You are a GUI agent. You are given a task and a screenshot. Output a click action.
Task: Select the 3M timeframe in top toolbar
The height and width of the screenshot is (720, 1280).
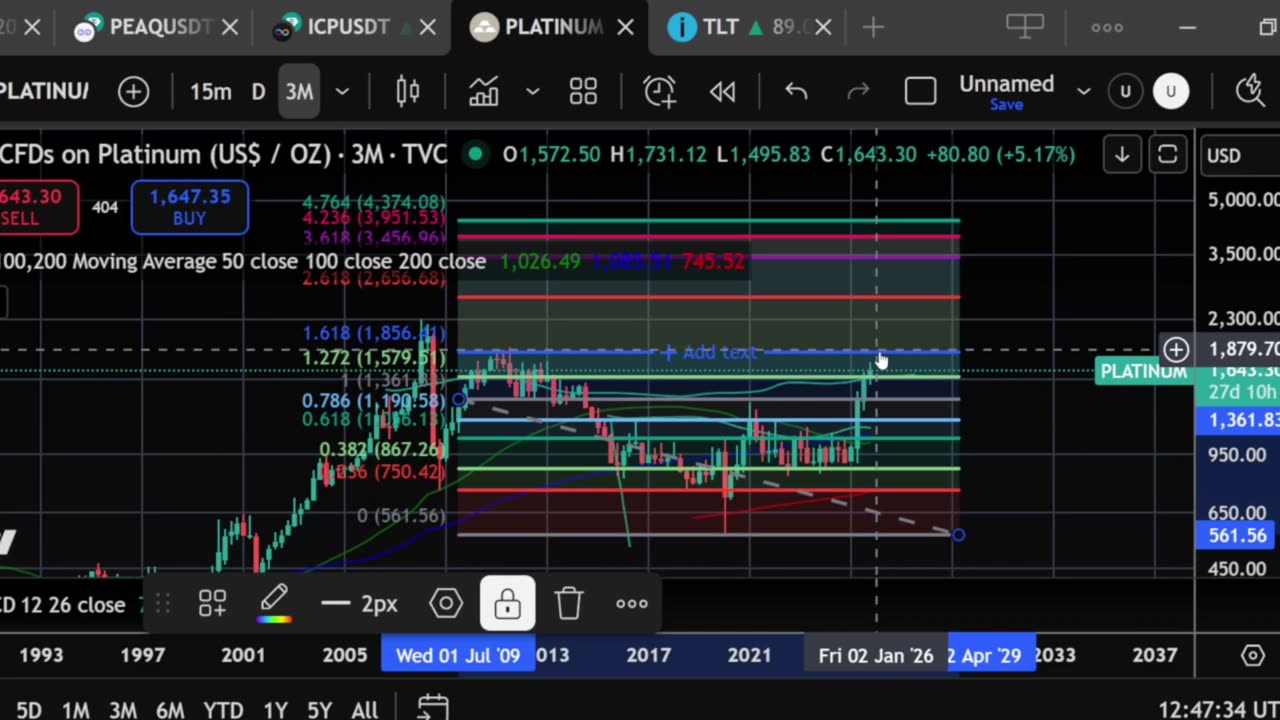pos(299,92)
